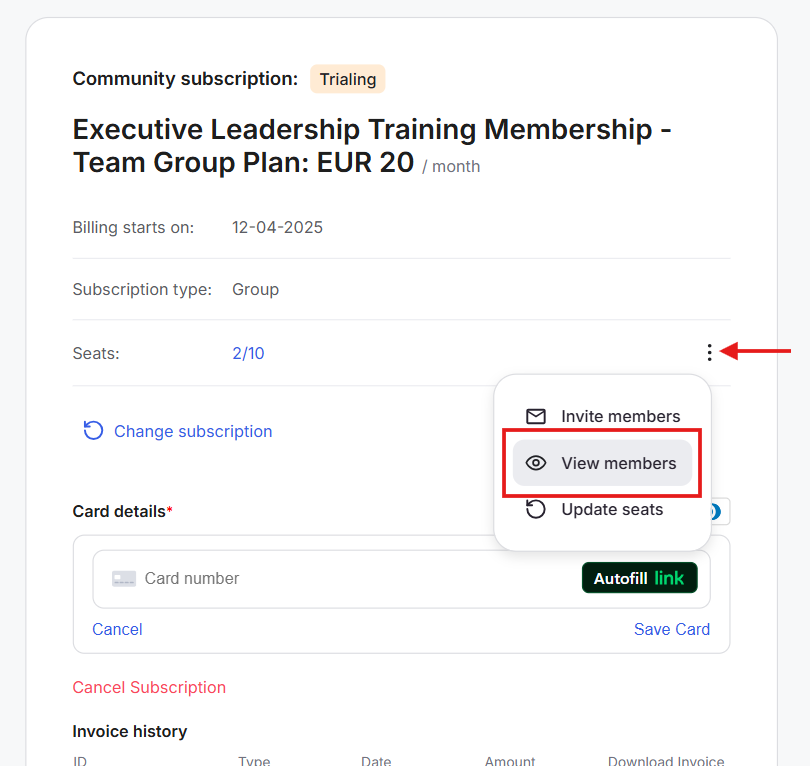The width and height of the screenshot is (810, 766).
Task: Choose View members in the popup menu
Action: 618,463
